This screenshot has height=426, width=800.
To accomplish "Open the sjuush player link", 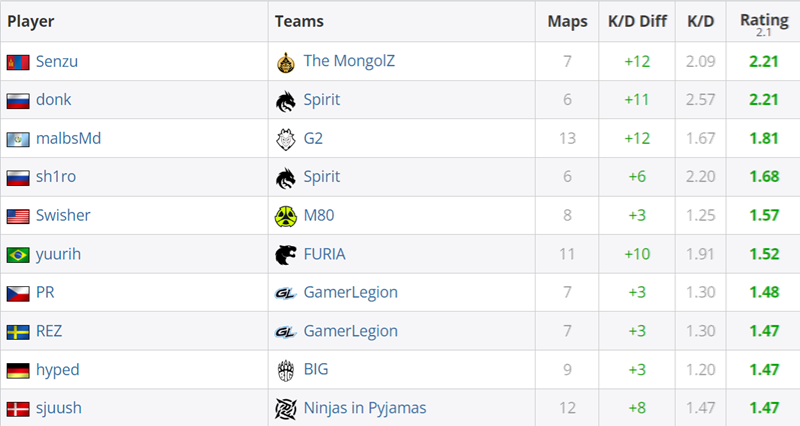I will (x=59, y=408).
